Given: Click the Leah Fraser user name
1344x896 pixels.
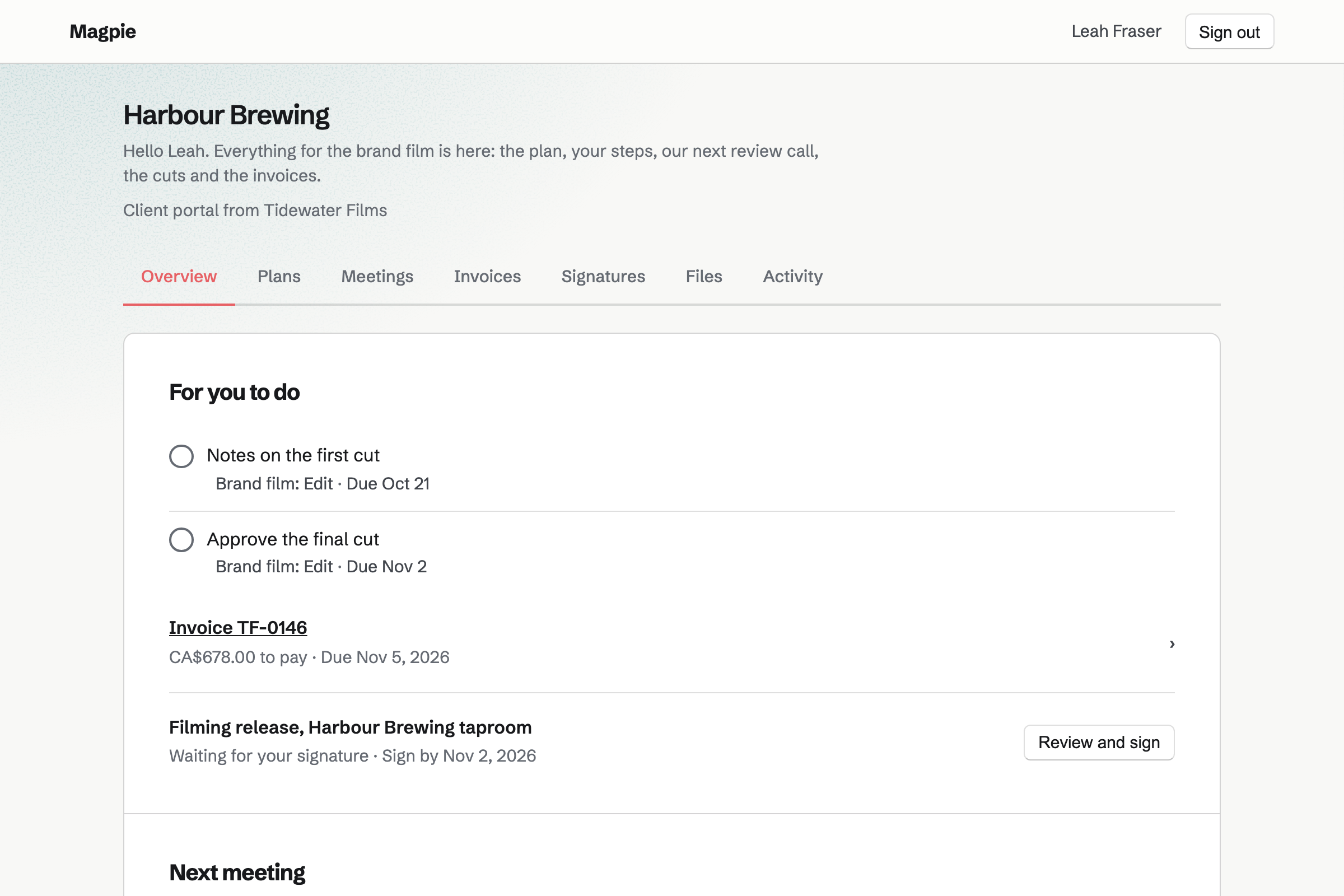Looking at the screenshot, I should (x=1116, y=31).
